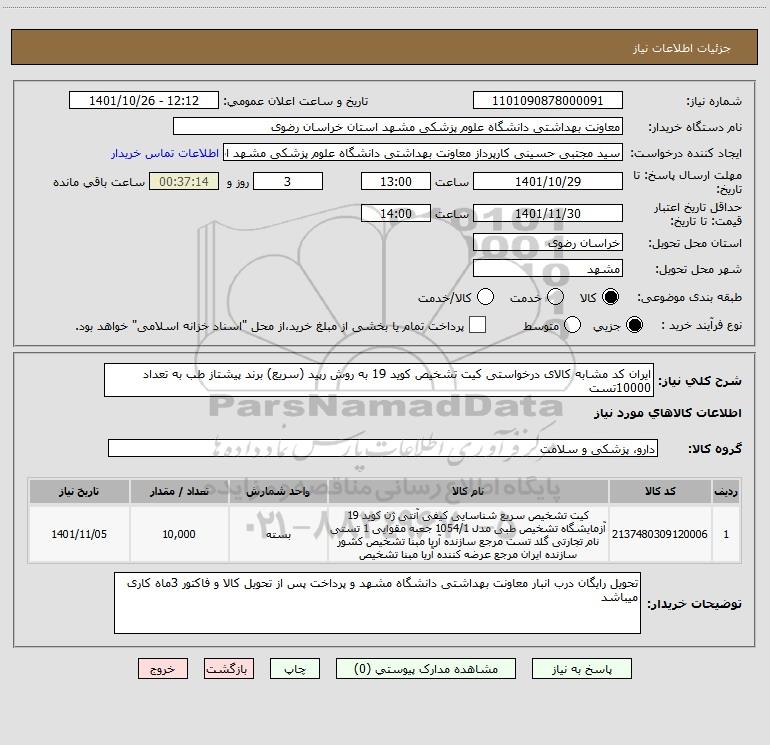The width and height of the screenshot is (770, 745).
Task: Click the price validity date 1401/11/30
Action: tap(548, 213)
